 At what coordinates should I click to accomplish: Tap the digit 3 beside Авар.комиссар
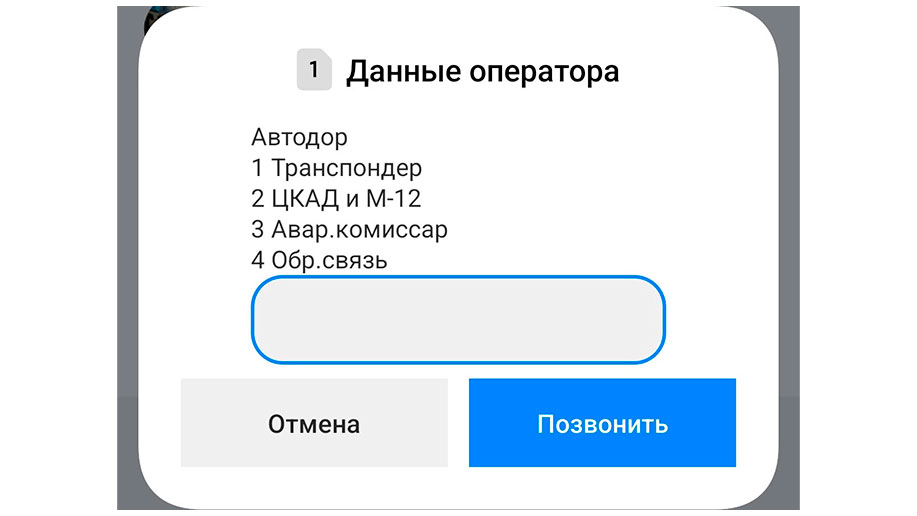(x=258, y=230)
